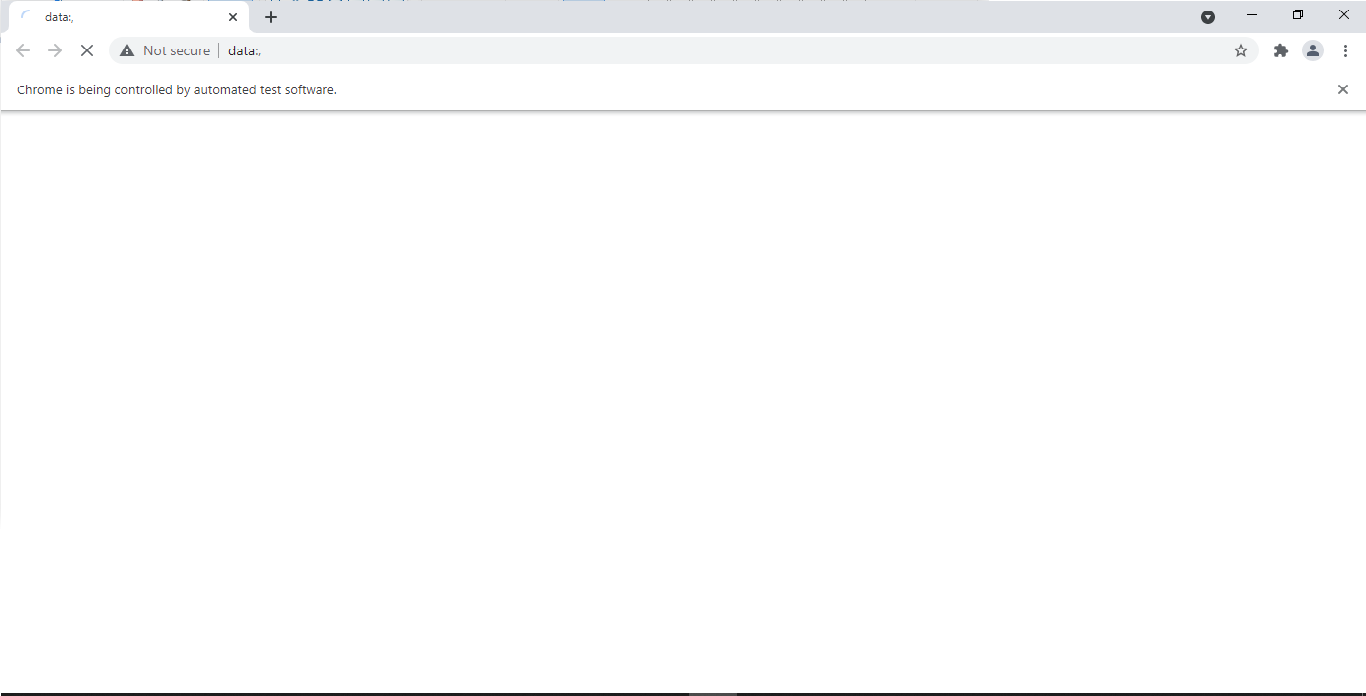Expand the tab search dropdown arrow
Screen dimensions: 1366x696
pyautogui.click(x=1208, y=17)
